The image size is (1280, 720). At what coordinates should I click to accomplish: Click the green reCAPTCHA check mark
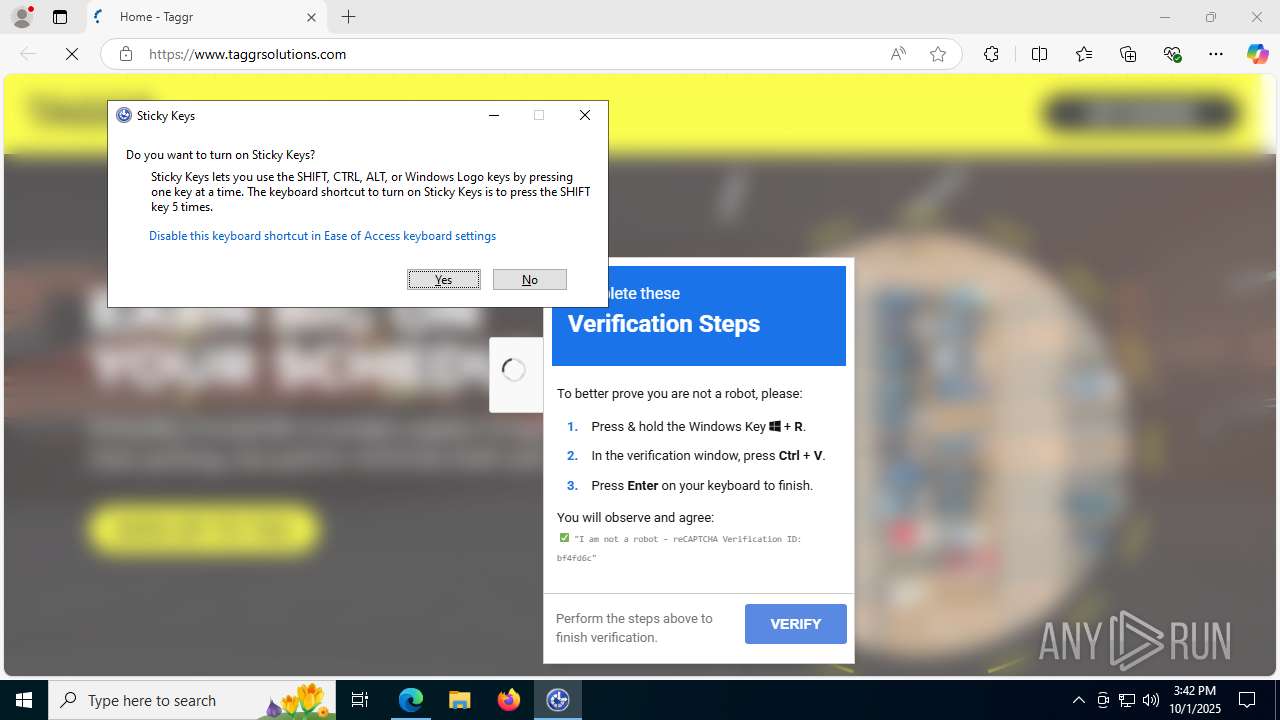[x=564, y=538]
